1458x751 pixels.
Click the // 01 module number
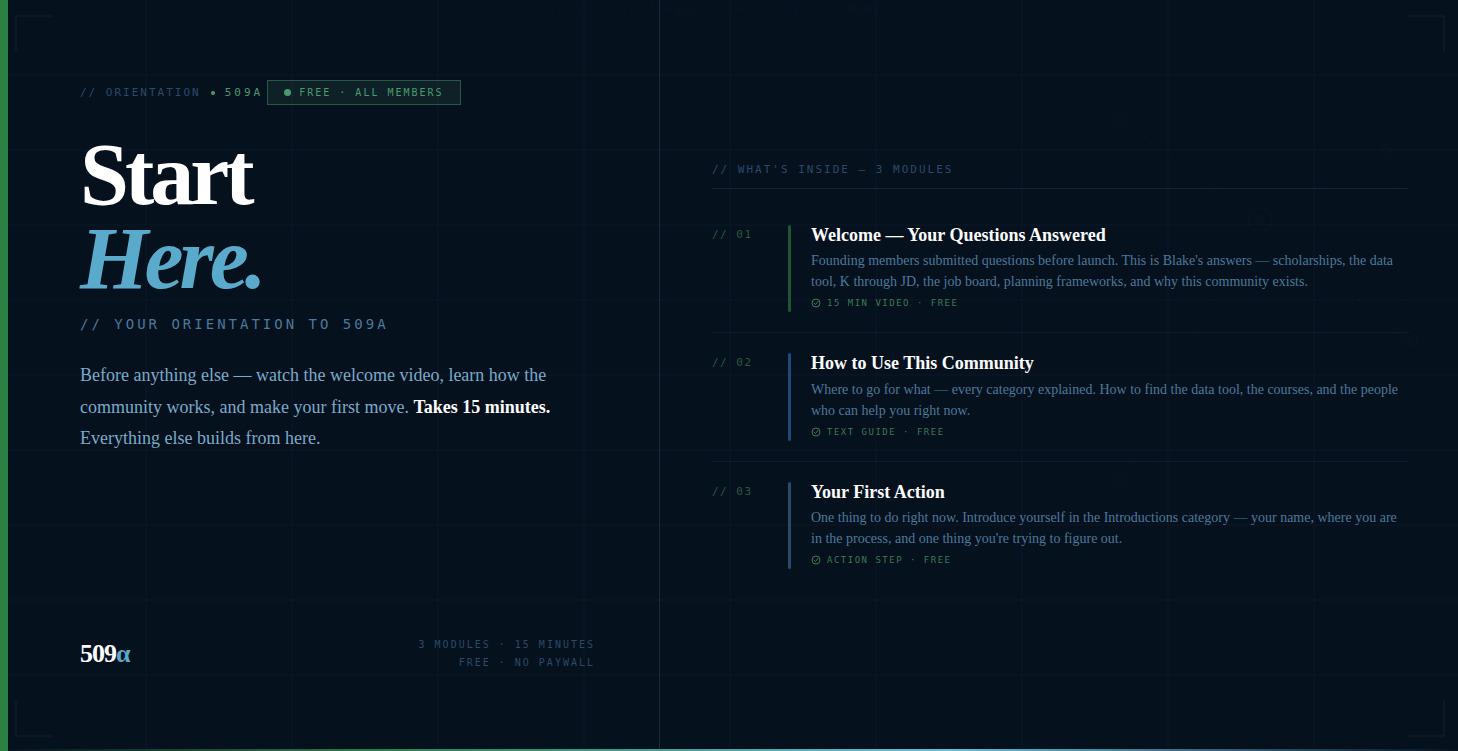pos(732,235)
